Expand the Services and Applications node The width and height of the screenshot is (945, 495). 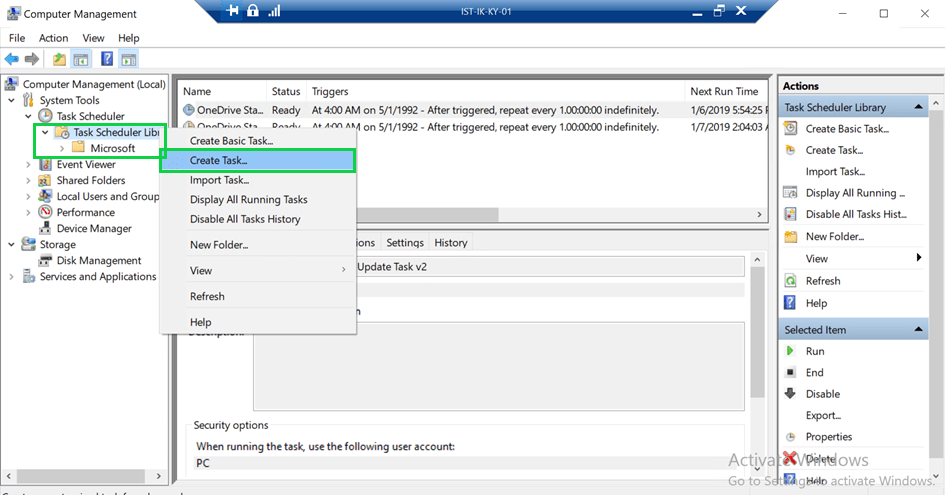click(x=12, y=277)
